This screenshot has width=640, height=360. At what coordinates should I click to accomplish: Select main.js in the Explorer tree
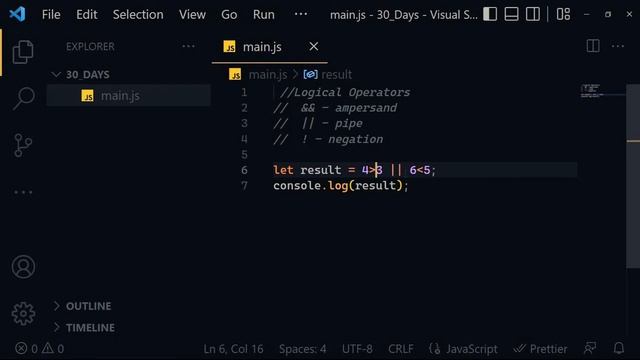pyautogui.click(x=129, y=96)
